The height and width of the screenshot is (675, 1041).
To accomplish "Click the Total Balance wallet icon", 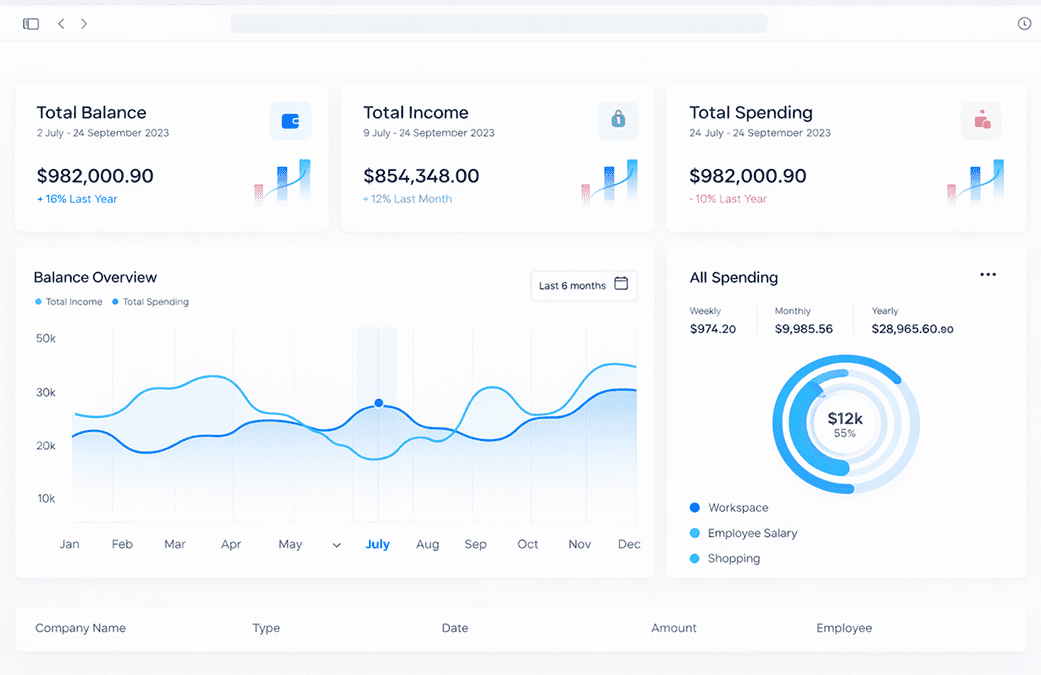I will coord(291,121).
